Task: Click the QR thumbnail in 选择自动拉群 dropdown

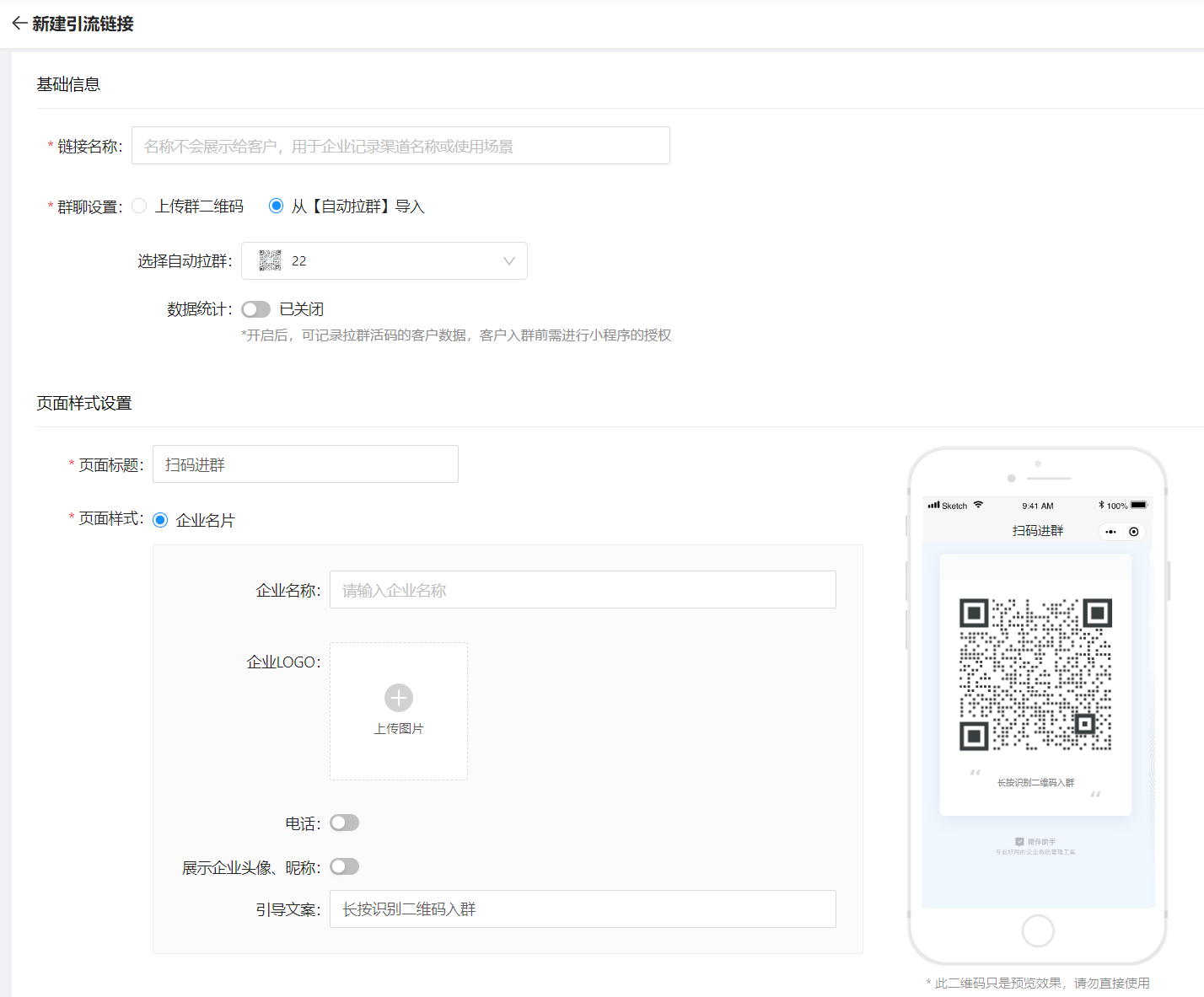Action: pyautogui.click(x=270, y=261)
